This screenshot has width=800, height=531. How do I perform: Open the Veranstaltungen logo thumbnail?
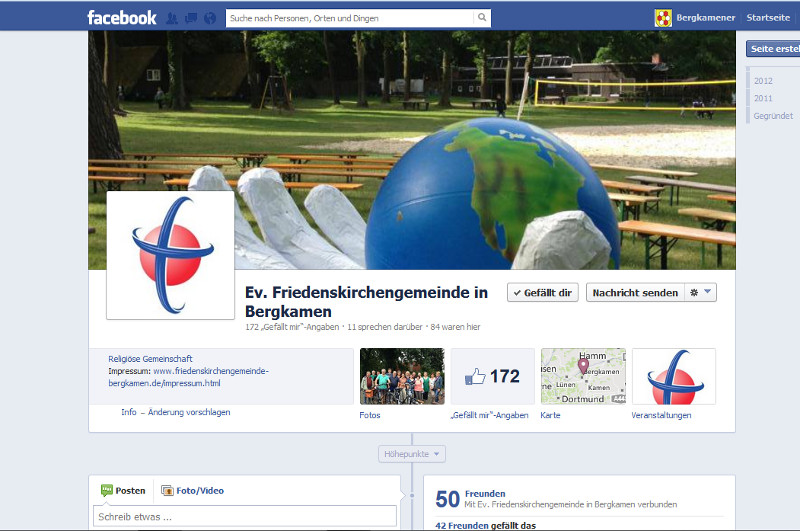tap(674, 376)
